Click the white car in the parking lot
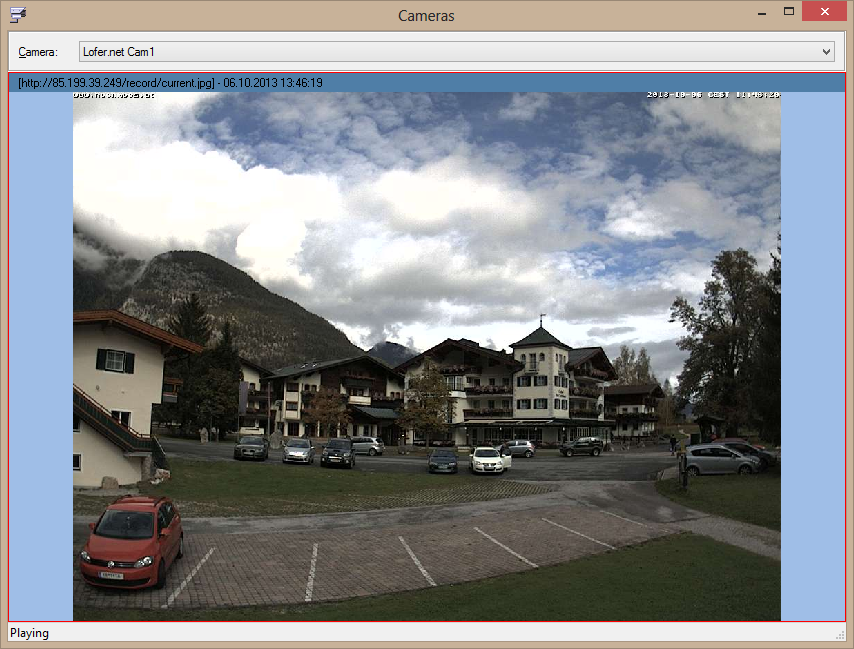 point(489,459)
